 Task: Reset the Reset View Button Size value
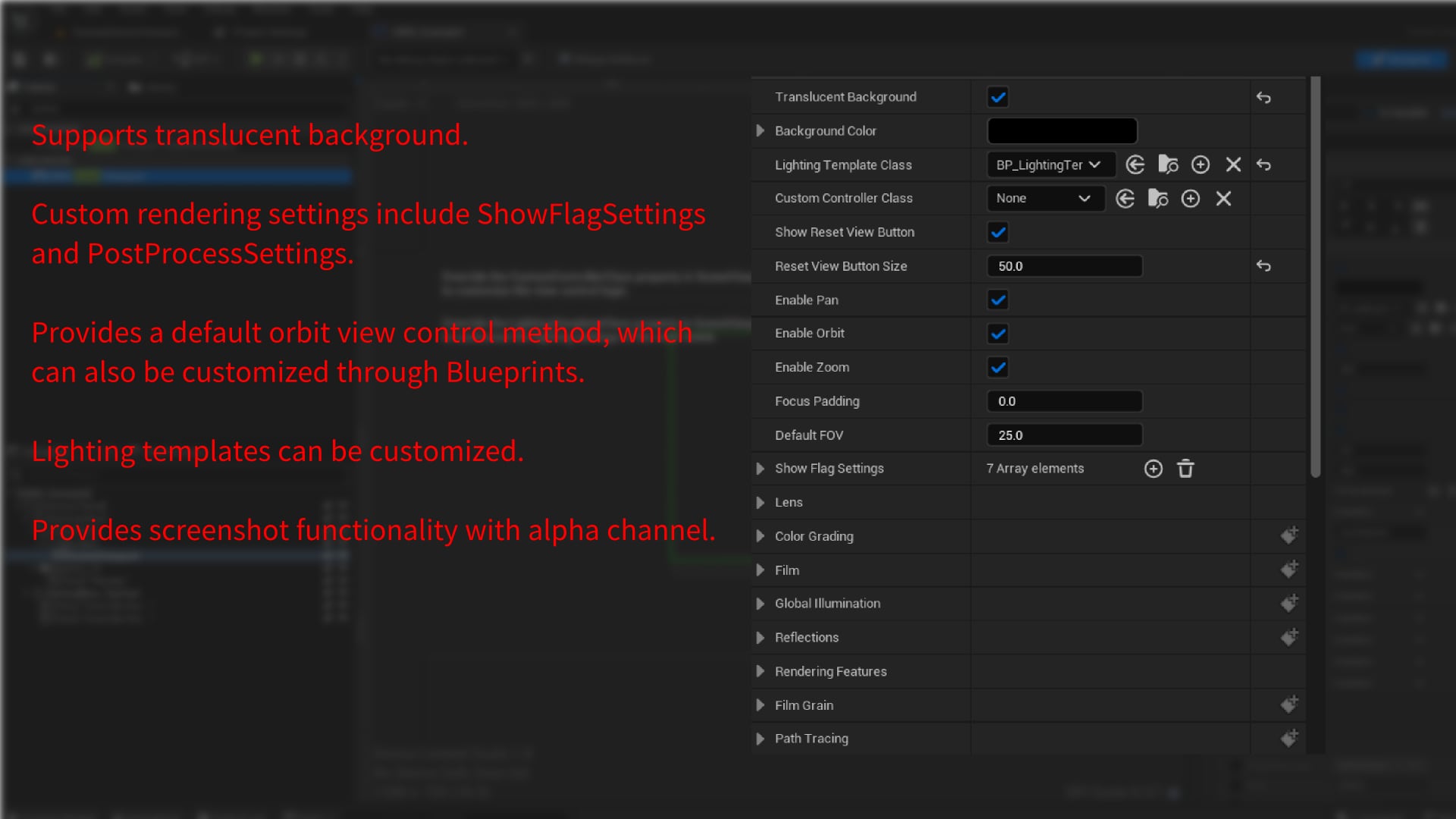point(1263,265)
